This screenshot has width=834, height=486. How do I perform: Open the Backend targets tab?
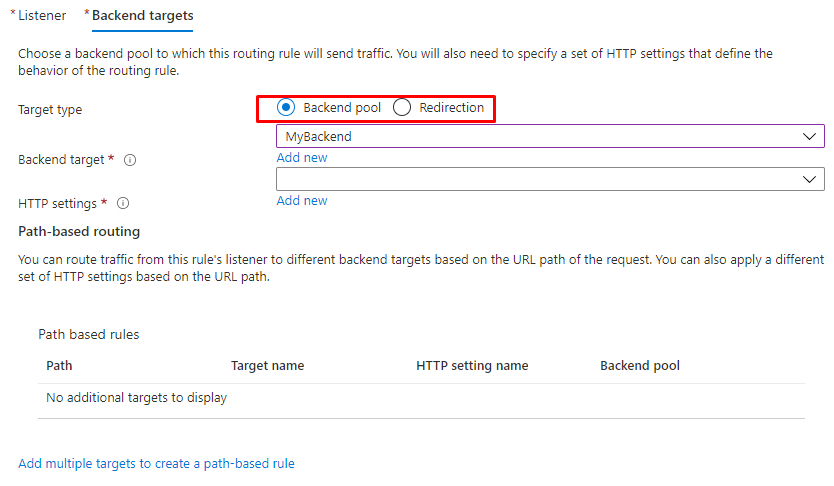tap(142, 16)
